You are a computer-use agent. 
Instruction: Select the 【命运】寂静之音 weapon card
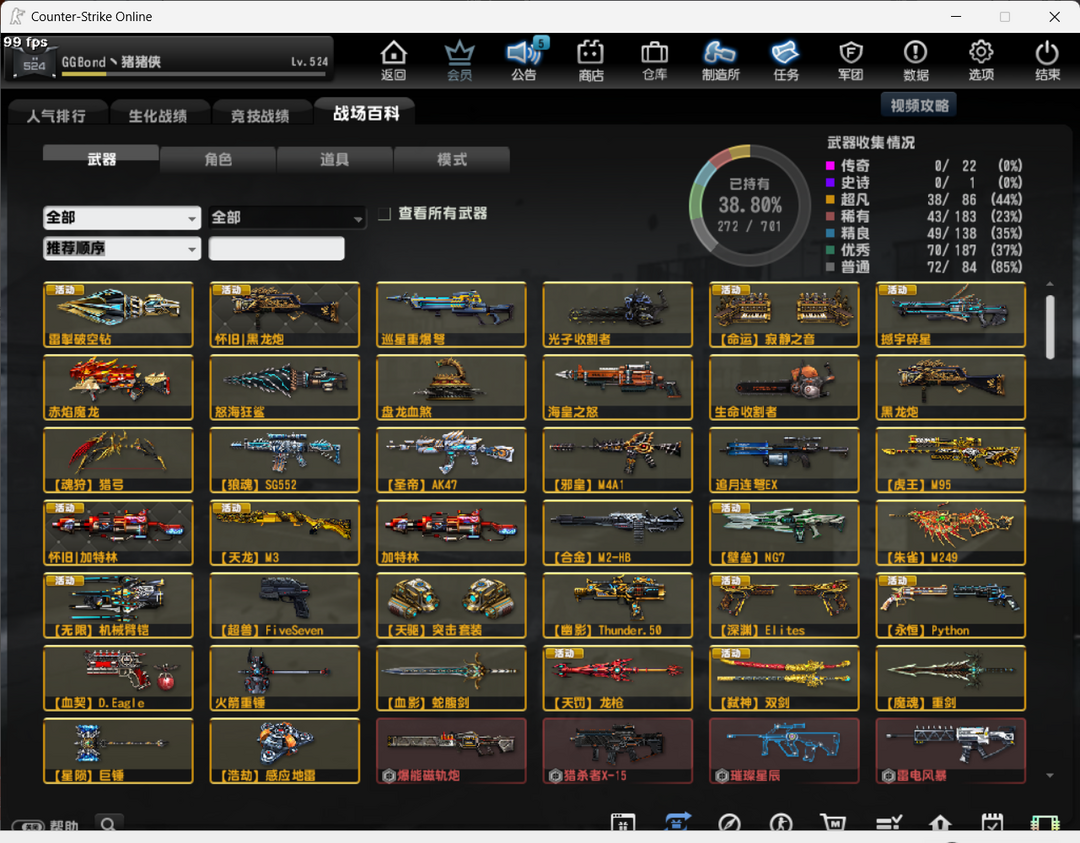click(x=785, y=314)
